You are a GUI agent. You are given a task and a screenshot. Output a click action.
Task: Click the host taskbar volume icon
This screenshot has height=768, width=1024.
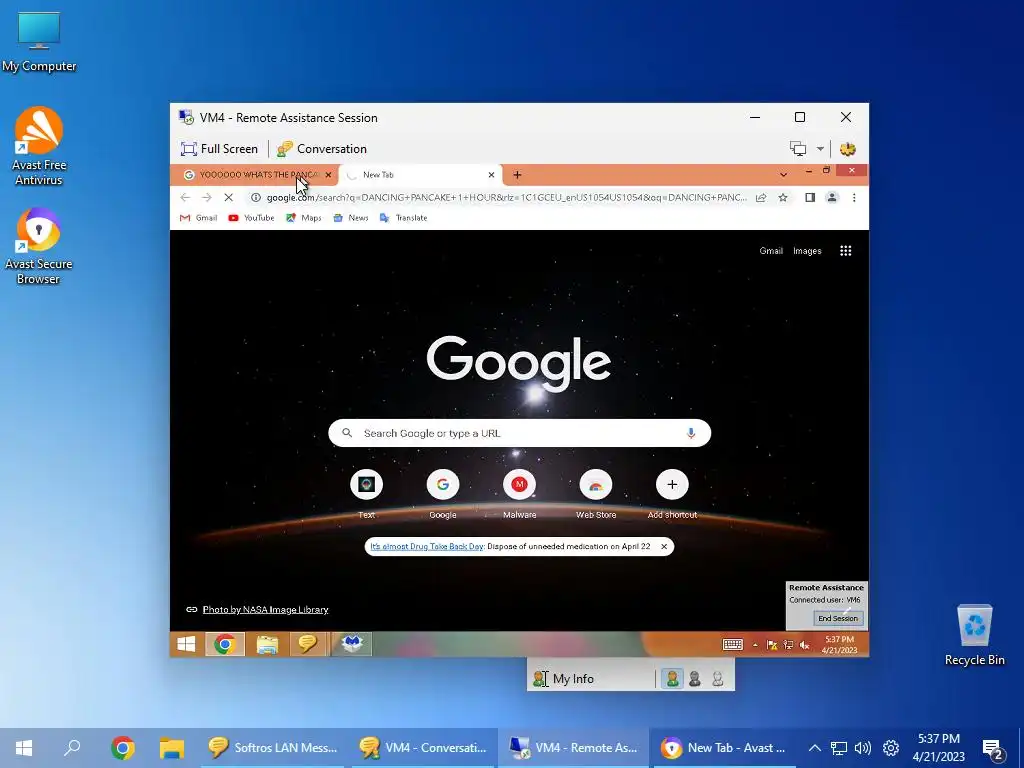point(863,748)
